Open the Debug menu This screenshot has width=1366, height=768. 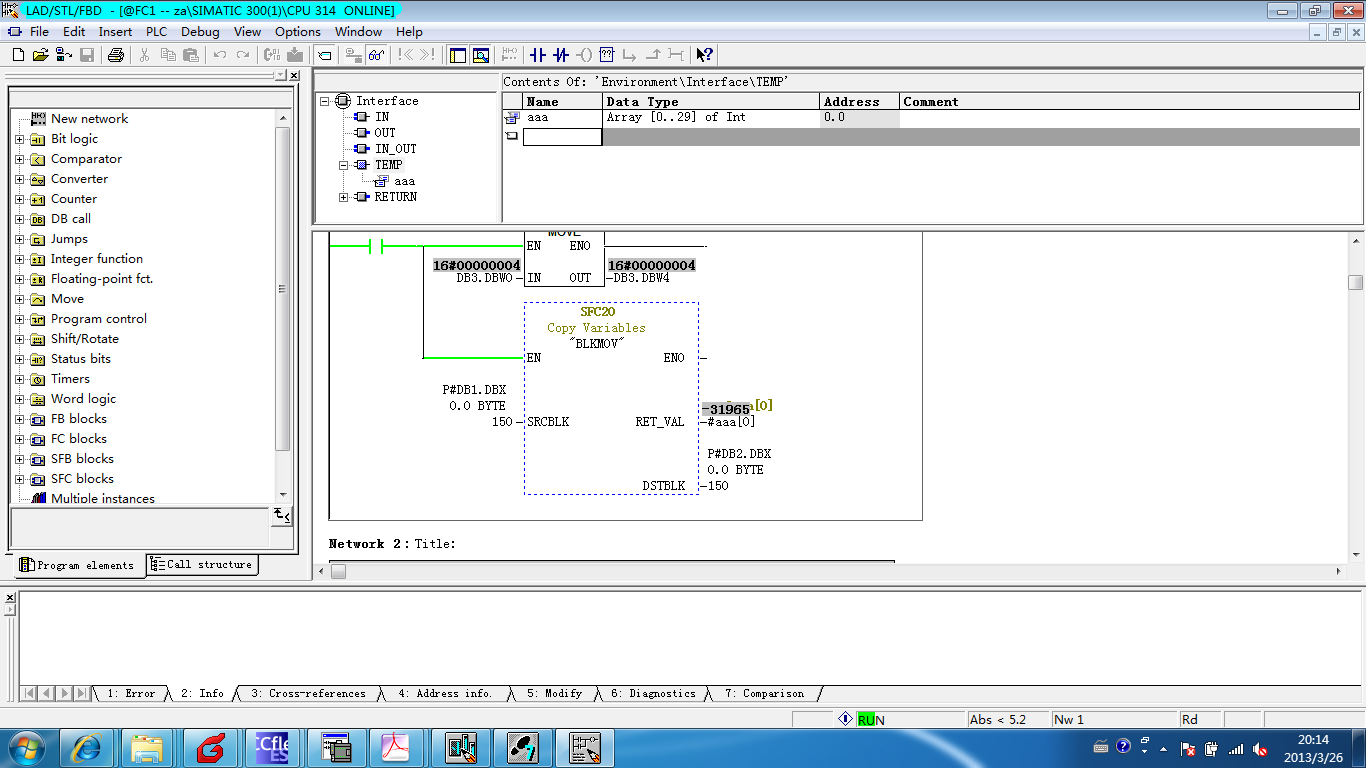pos(200,32)
